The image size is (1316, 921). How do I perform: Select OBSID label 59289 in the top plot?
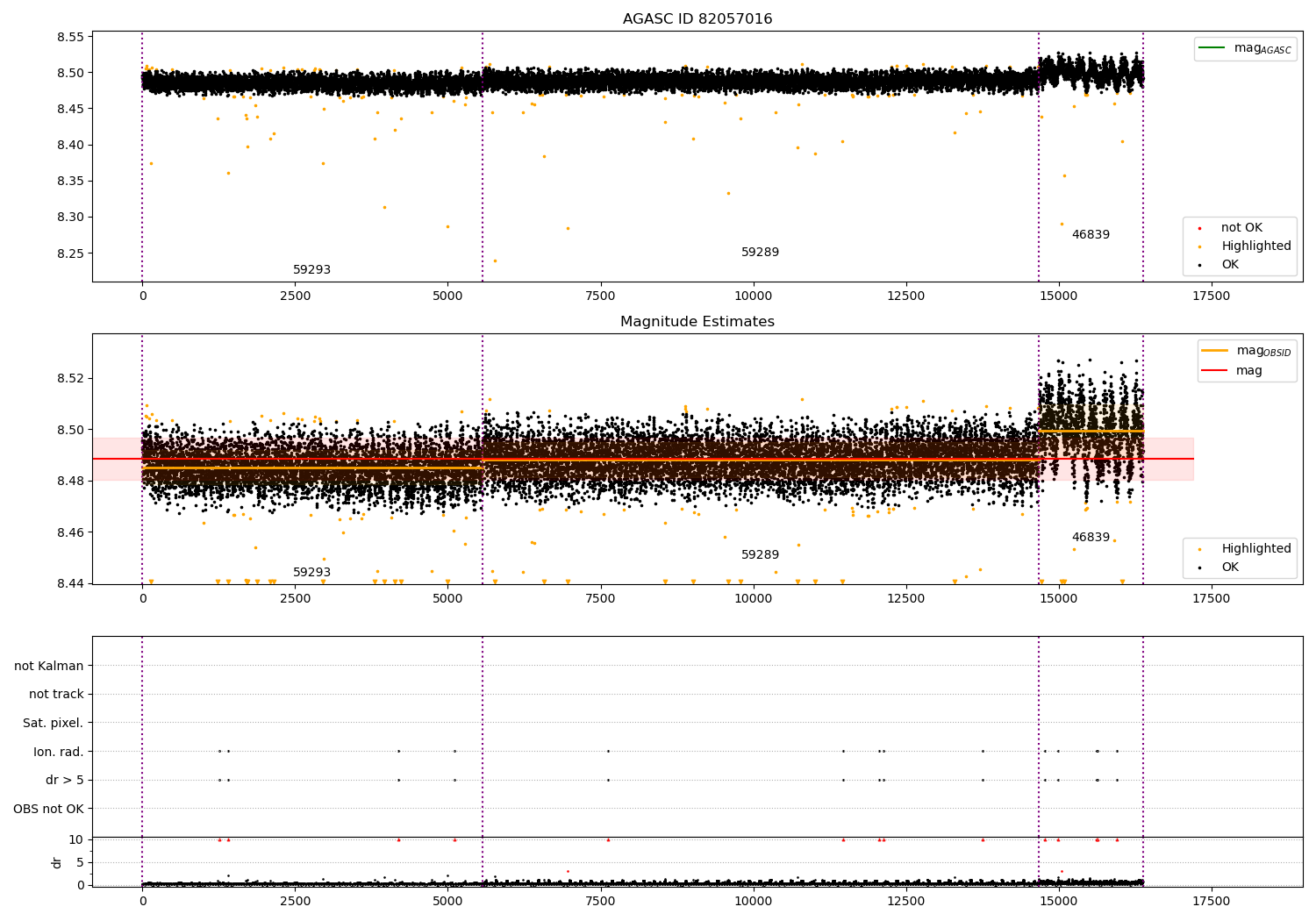click(760, 253)
